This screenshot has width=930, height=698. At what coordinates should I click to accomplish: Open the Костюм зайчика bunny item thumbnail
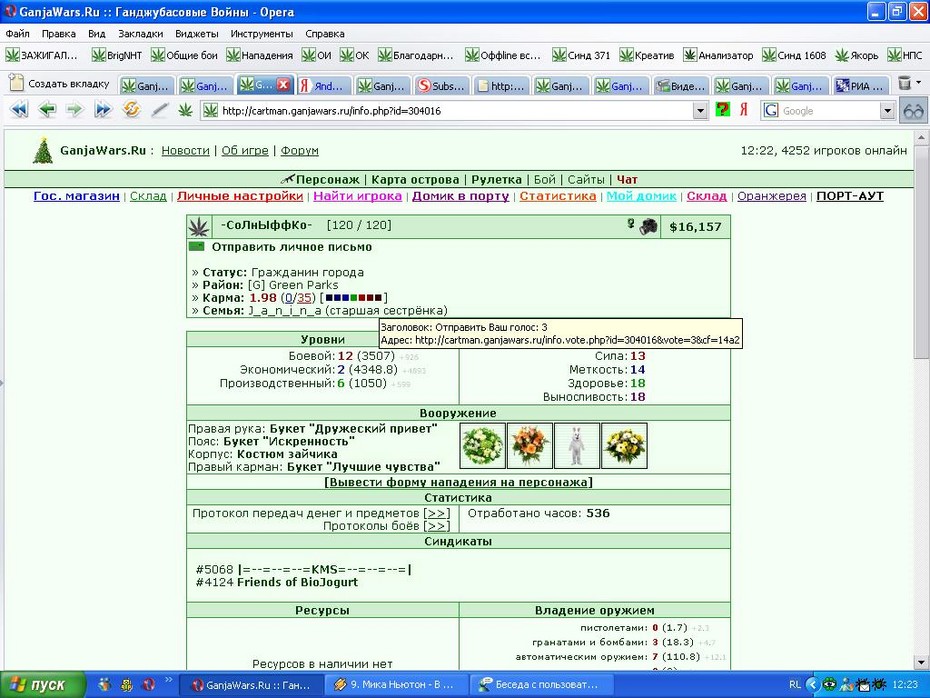[x=577, y=445]
